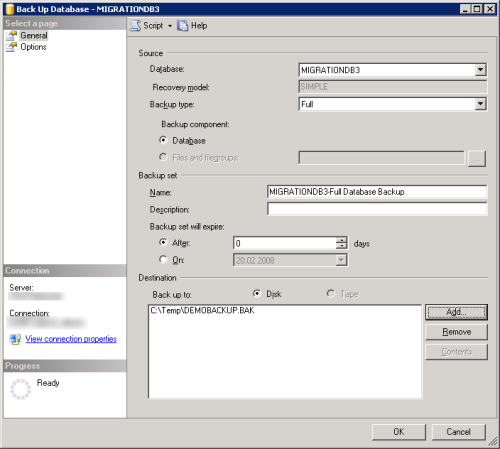
Task: Expand the Backup type dropdown
Action: (x=480, y=104)
